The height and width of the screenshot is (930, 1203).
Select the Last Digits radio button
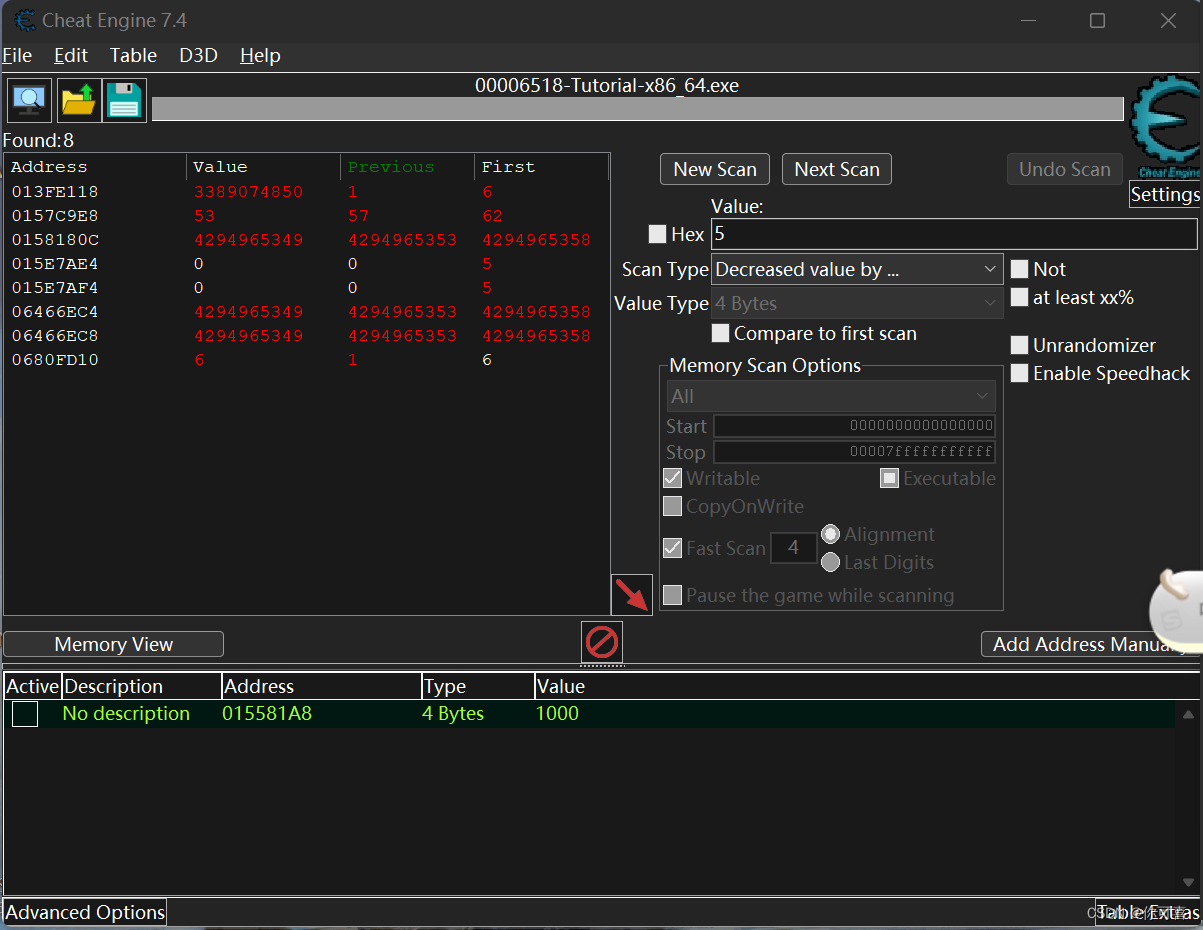(x=830, y=562)
